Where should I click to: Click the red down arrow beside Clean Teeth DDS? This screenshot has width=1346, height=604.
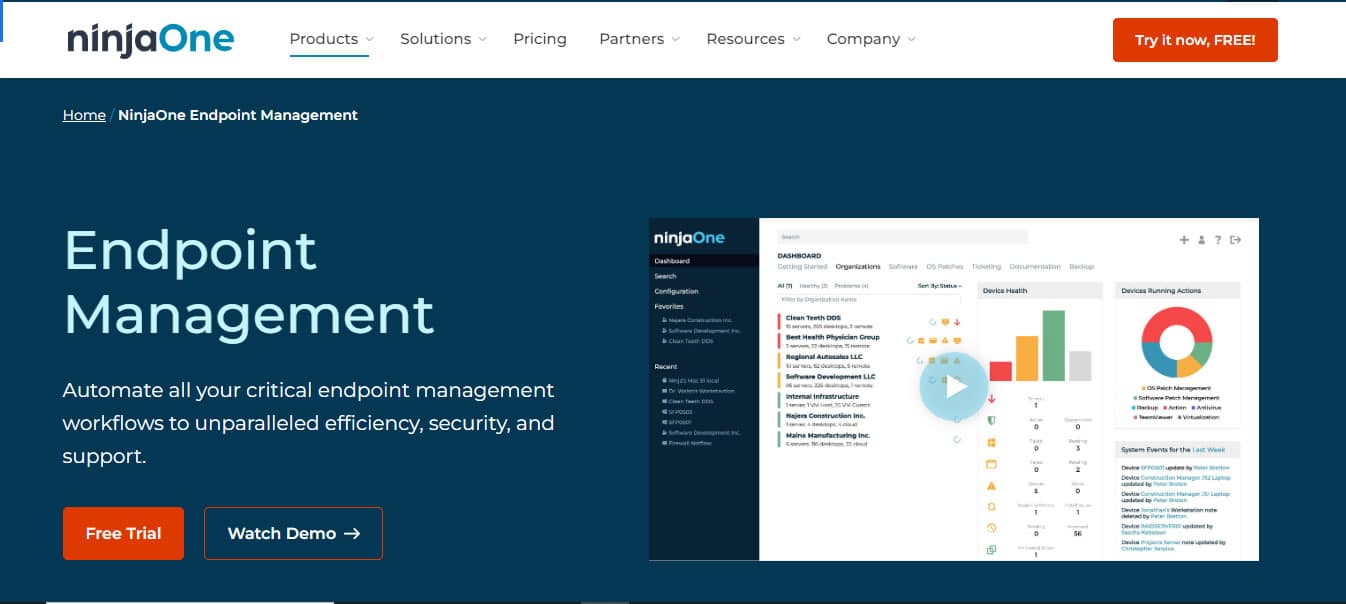click(957, 322)
